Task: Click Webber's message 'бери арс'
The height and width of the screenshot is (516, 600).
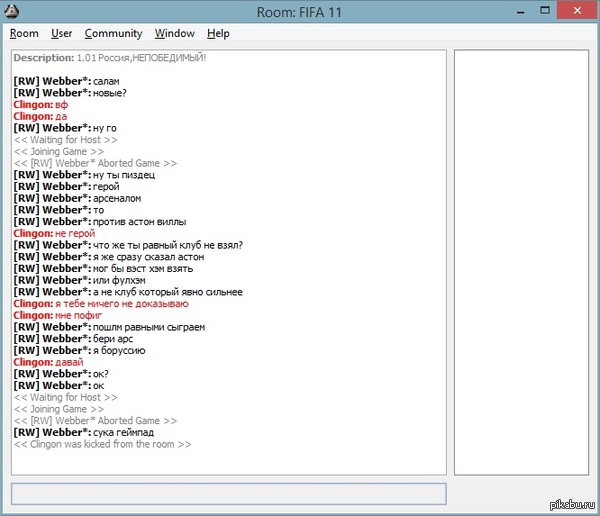Action: click(73, 339)
